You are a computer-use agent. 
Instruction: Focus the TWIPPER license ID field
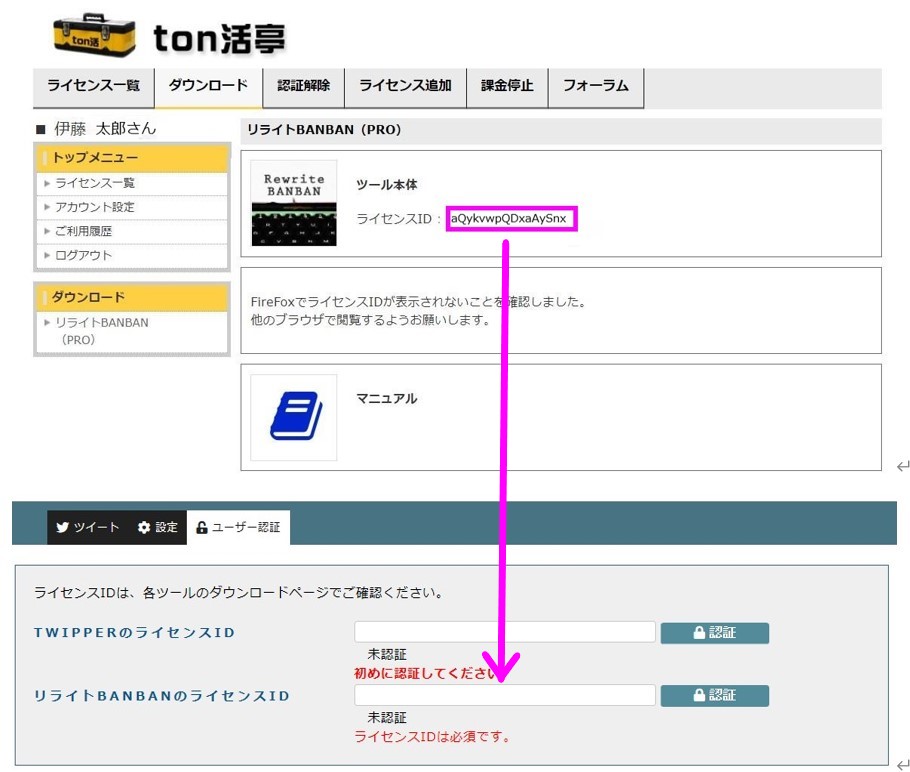[504, 632]
